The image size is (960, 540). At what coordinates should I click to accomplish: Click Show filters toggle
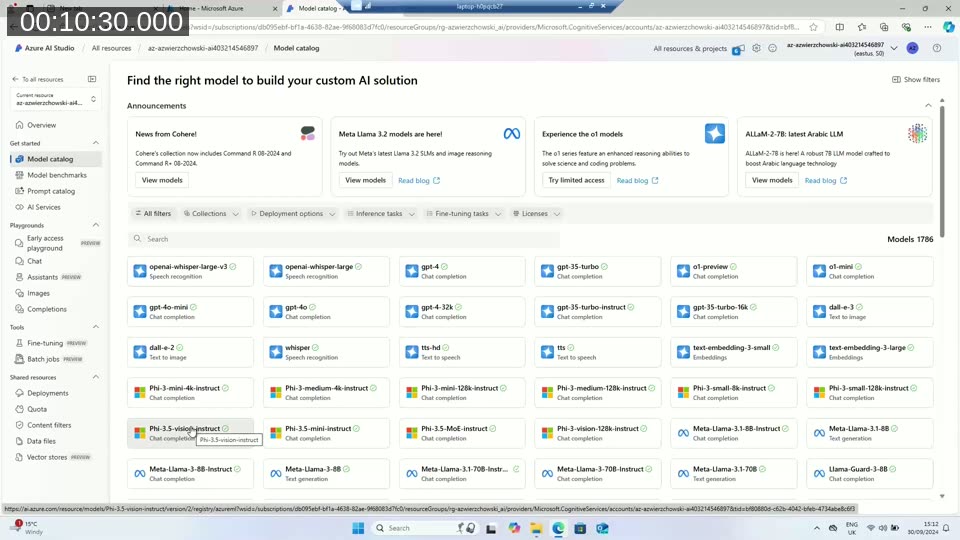tap(916, 80)
